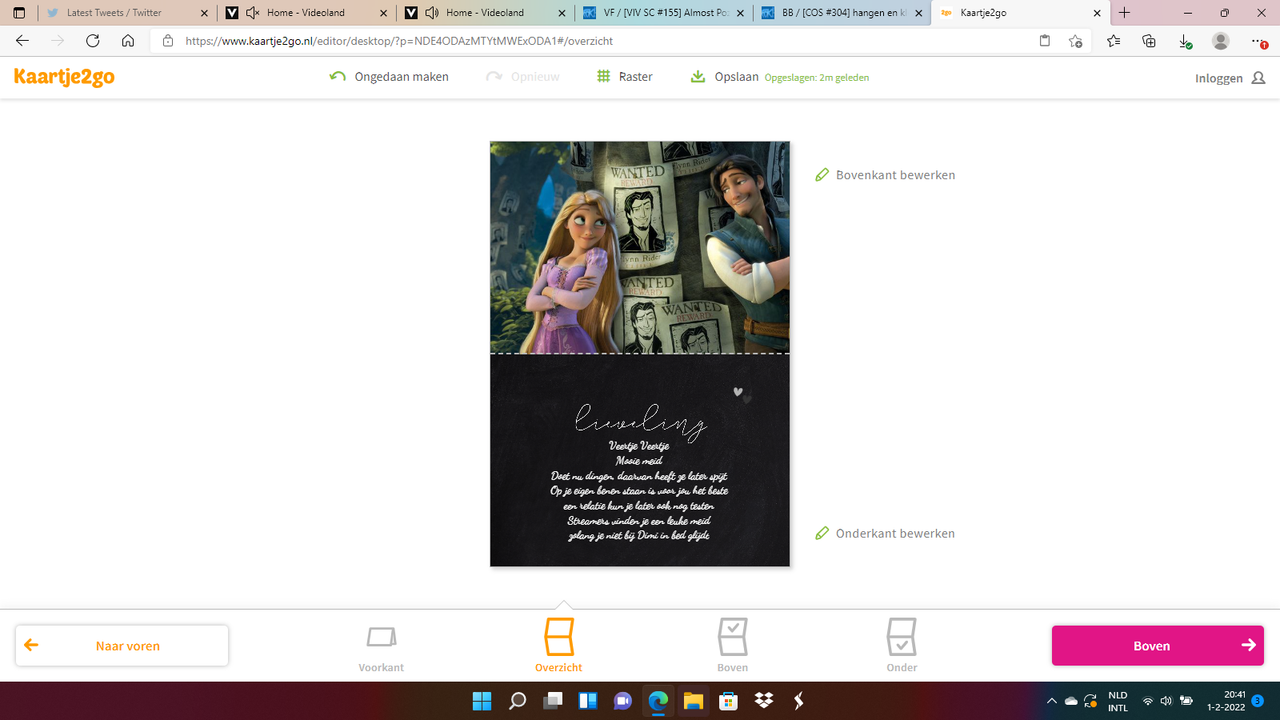
Task: Click the OneDrive cloud tray icon
Action: coord(1071,701)
